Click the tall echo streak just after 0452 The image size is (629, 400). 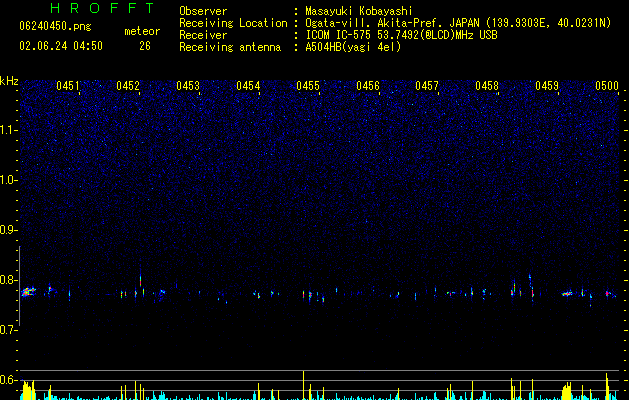[140, 280]
